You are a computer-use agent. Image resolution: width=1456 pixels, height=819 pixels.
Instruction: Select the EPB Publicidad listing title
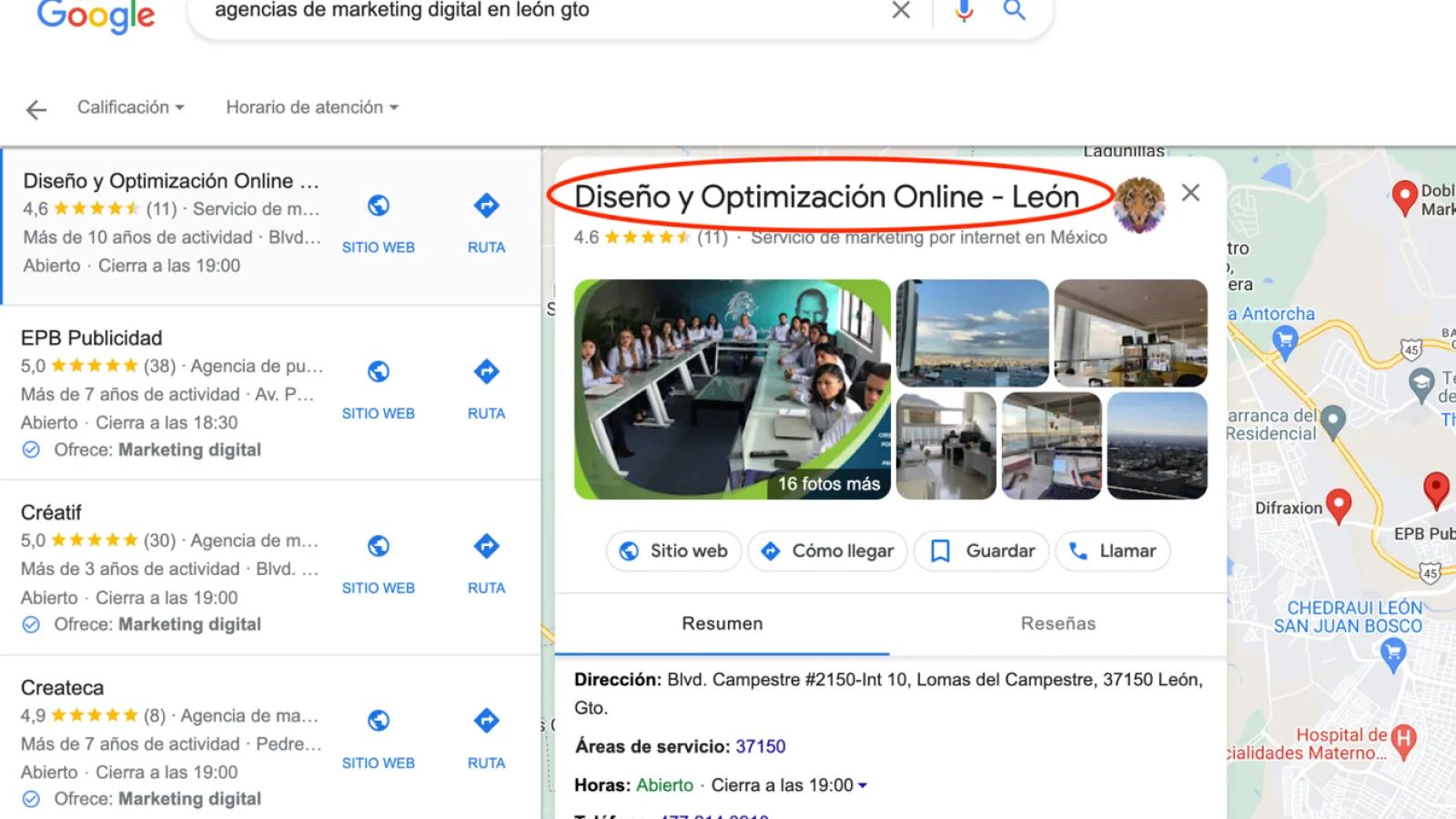pos(91,339)
